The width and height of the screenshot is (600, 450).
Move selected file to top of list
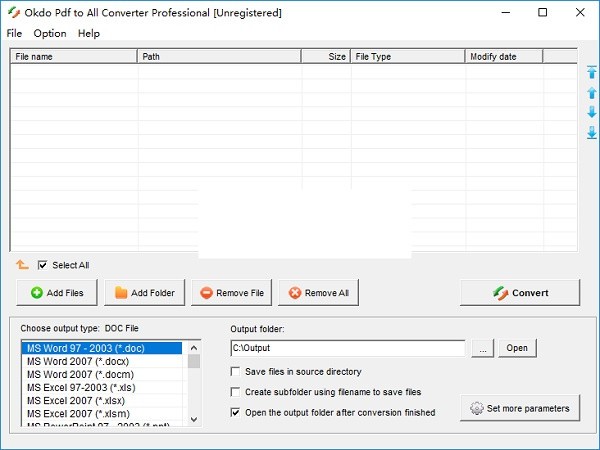591,72
